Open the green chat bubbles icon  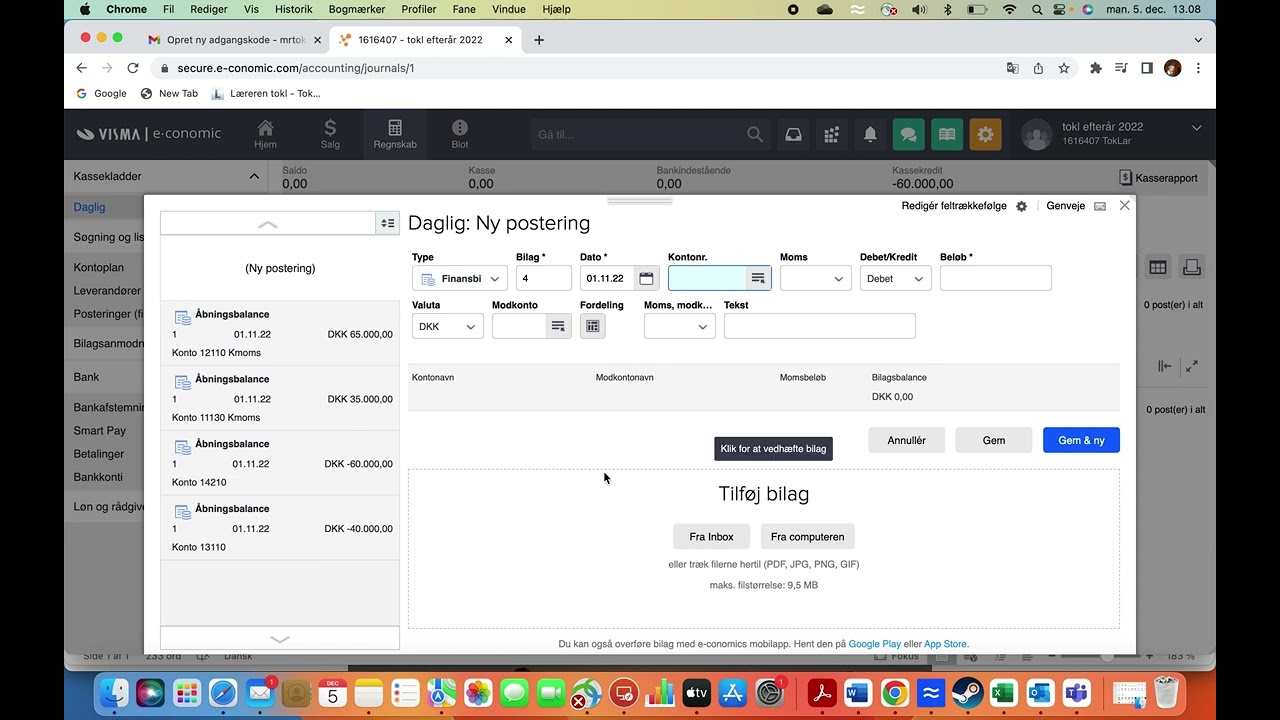click(908, 134)
